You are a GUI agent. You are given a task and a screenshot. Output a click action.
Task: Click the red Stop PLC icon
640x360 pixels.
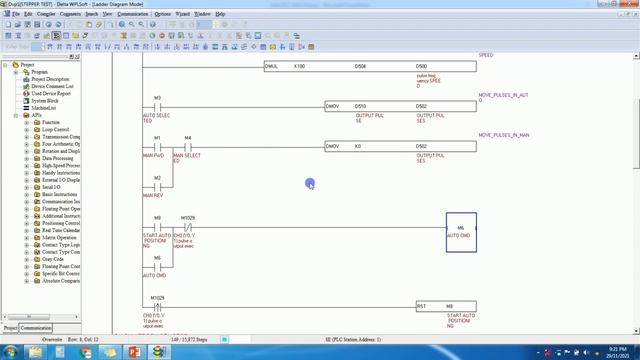click(162, 36)
